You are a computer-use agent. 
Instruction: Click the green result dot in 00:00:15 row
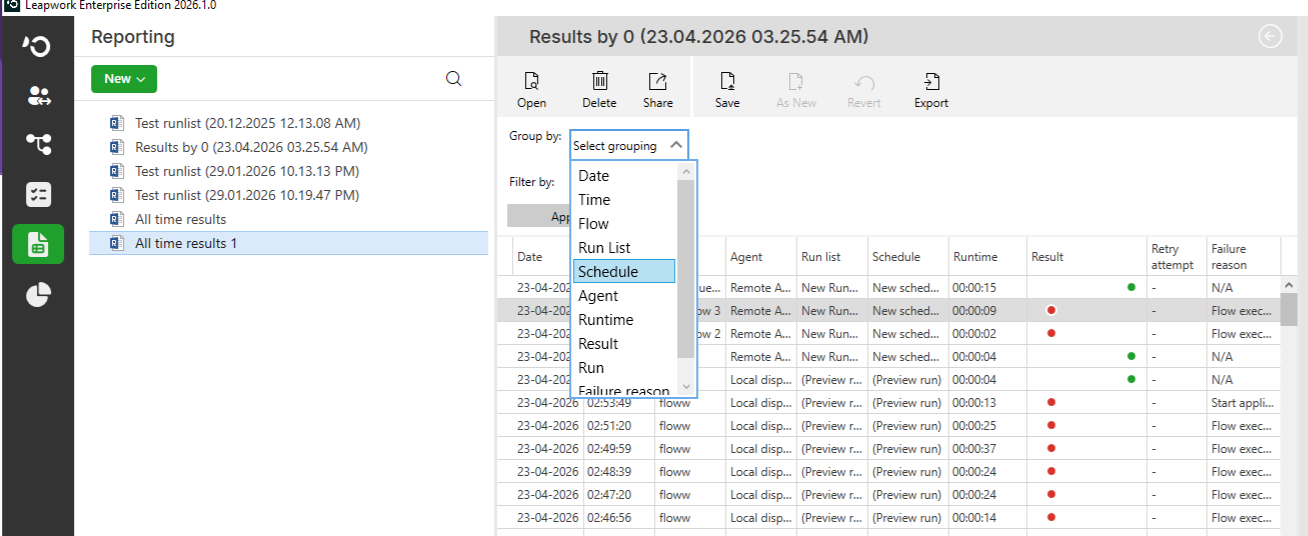click(x=1131, y=287)
